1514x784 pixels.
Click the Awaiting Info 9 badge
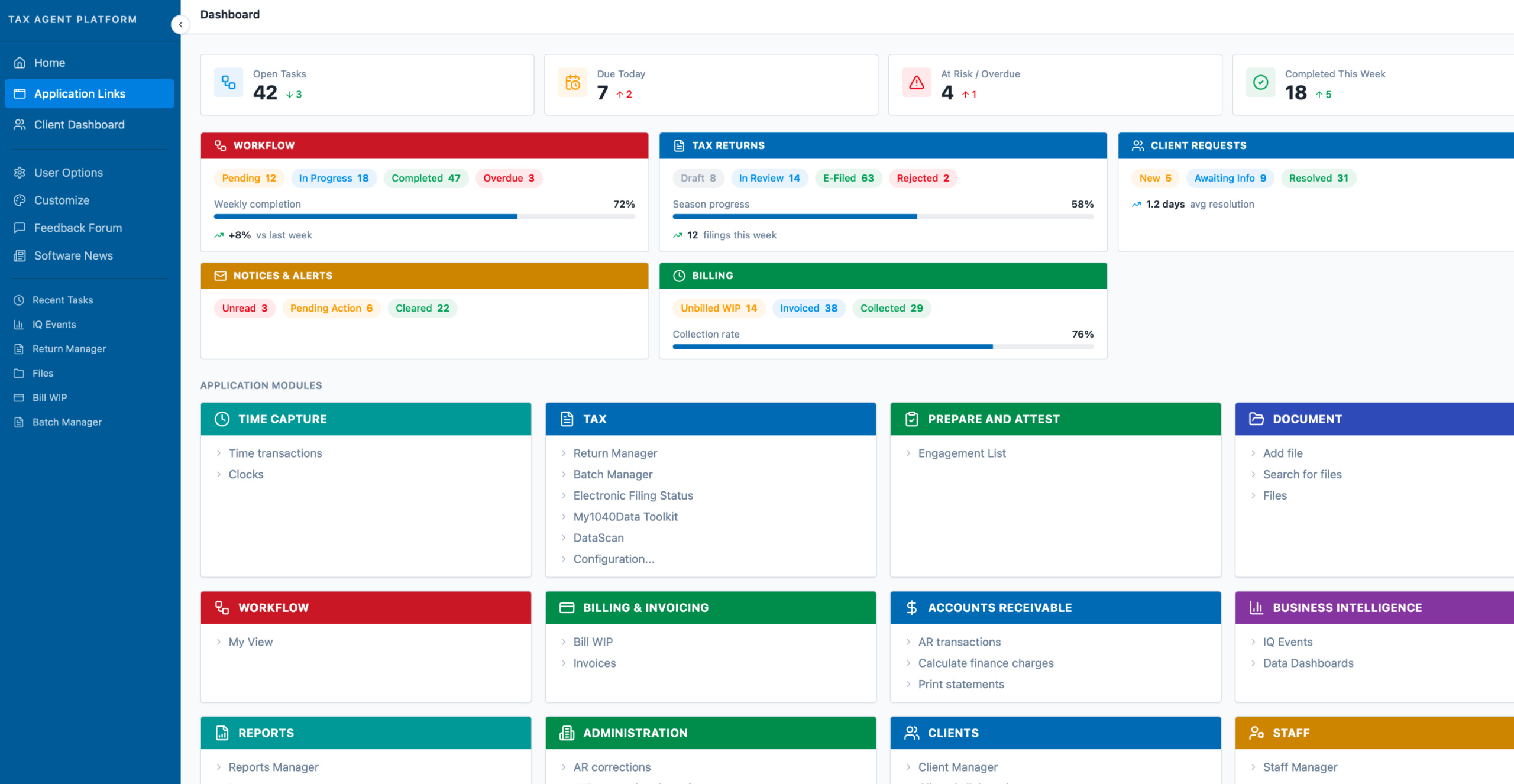[x=1230, y=178]
